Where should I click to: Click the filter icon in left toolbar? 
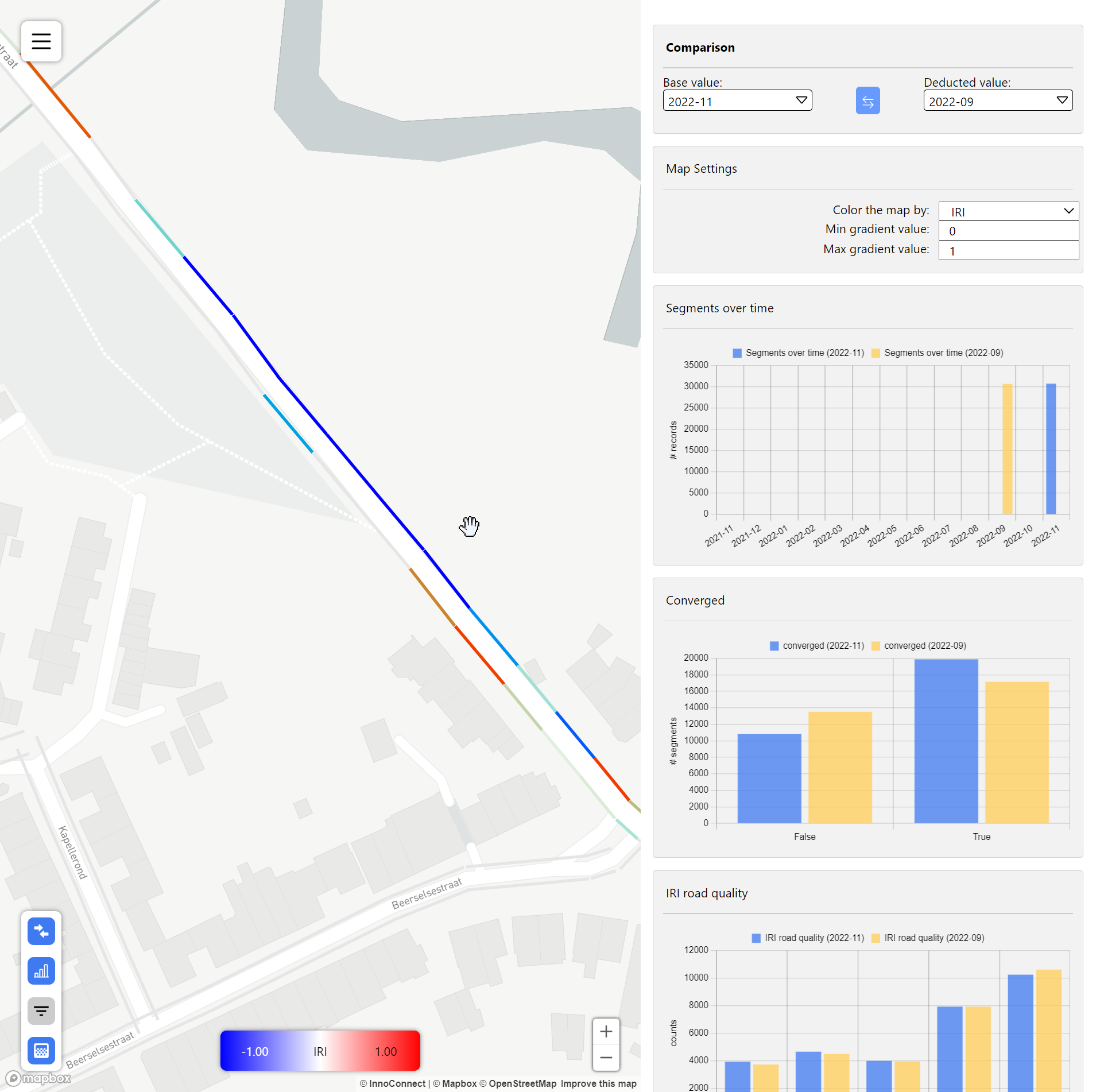pyautogui.click(x=41, y=1010)
